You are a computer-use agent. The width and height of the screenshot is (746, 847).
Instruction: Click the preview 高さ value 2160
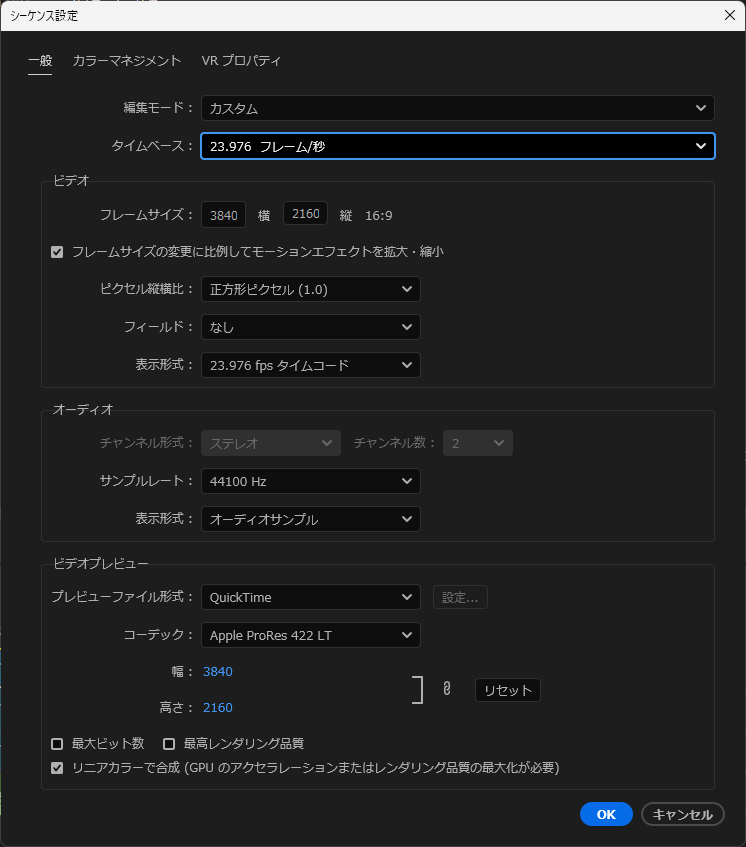point(218,708)
